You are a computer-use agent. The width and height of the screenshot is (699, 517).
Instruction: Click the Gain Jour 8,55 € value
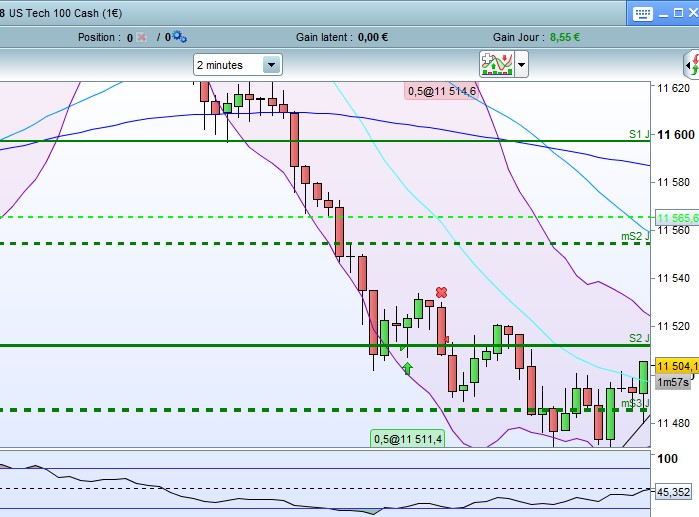point(565,37)
